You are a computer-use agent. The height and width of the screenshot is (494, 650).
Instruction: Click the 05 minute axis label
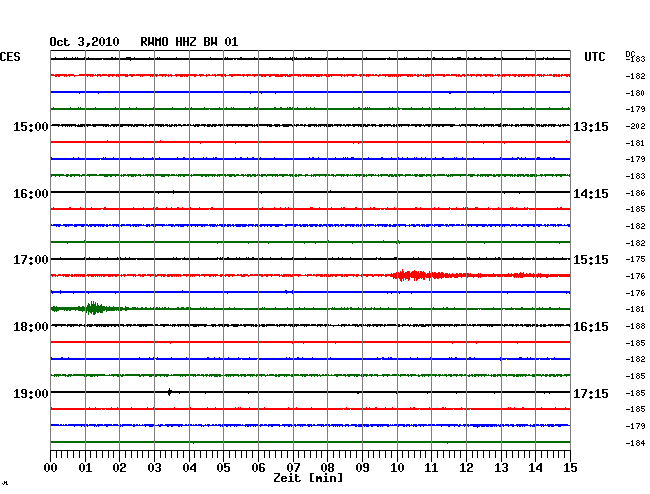[223, 467]
